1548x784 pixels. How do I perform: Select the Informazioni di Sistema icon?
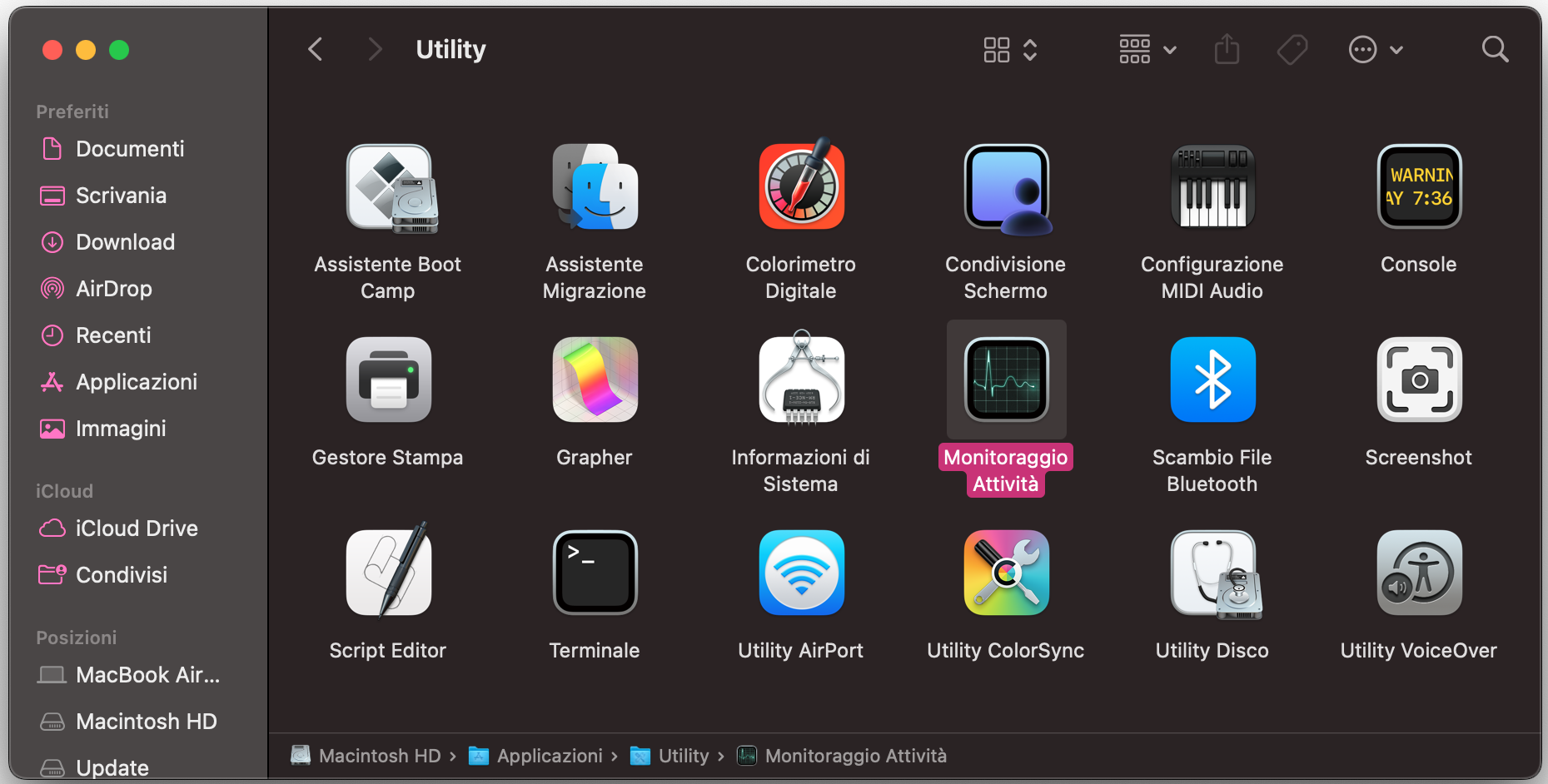[x=801, y=378]
